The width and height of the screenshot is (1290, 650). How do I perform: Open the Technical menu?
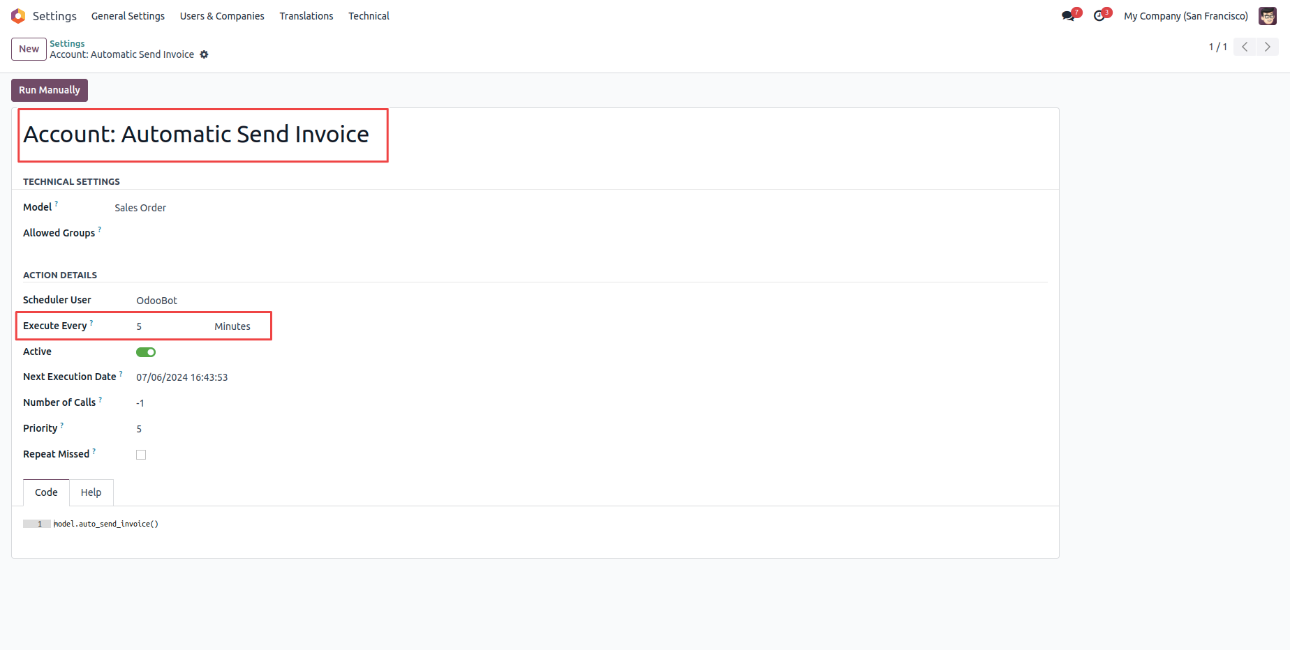pos(369,16)
